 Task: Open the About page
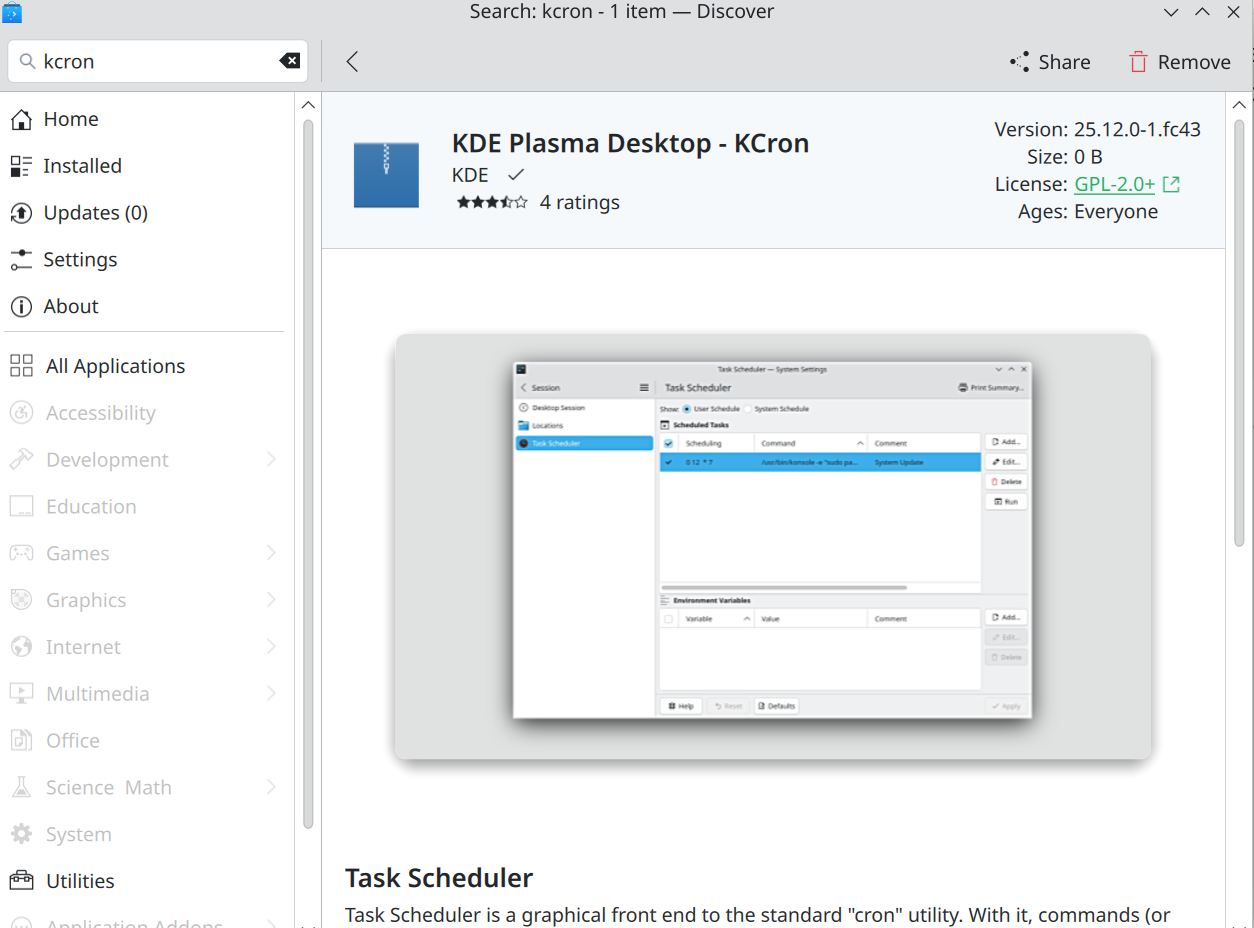point(71,307)
